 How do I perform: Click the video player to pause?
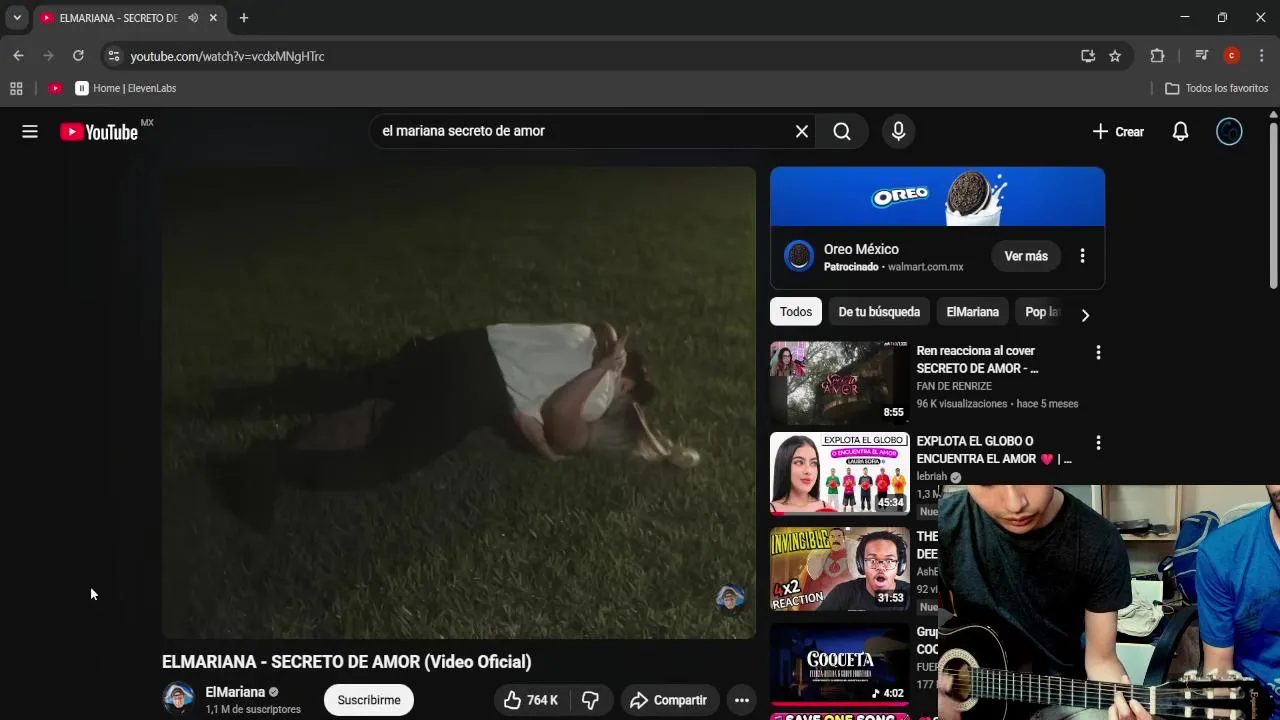(459, 402)
